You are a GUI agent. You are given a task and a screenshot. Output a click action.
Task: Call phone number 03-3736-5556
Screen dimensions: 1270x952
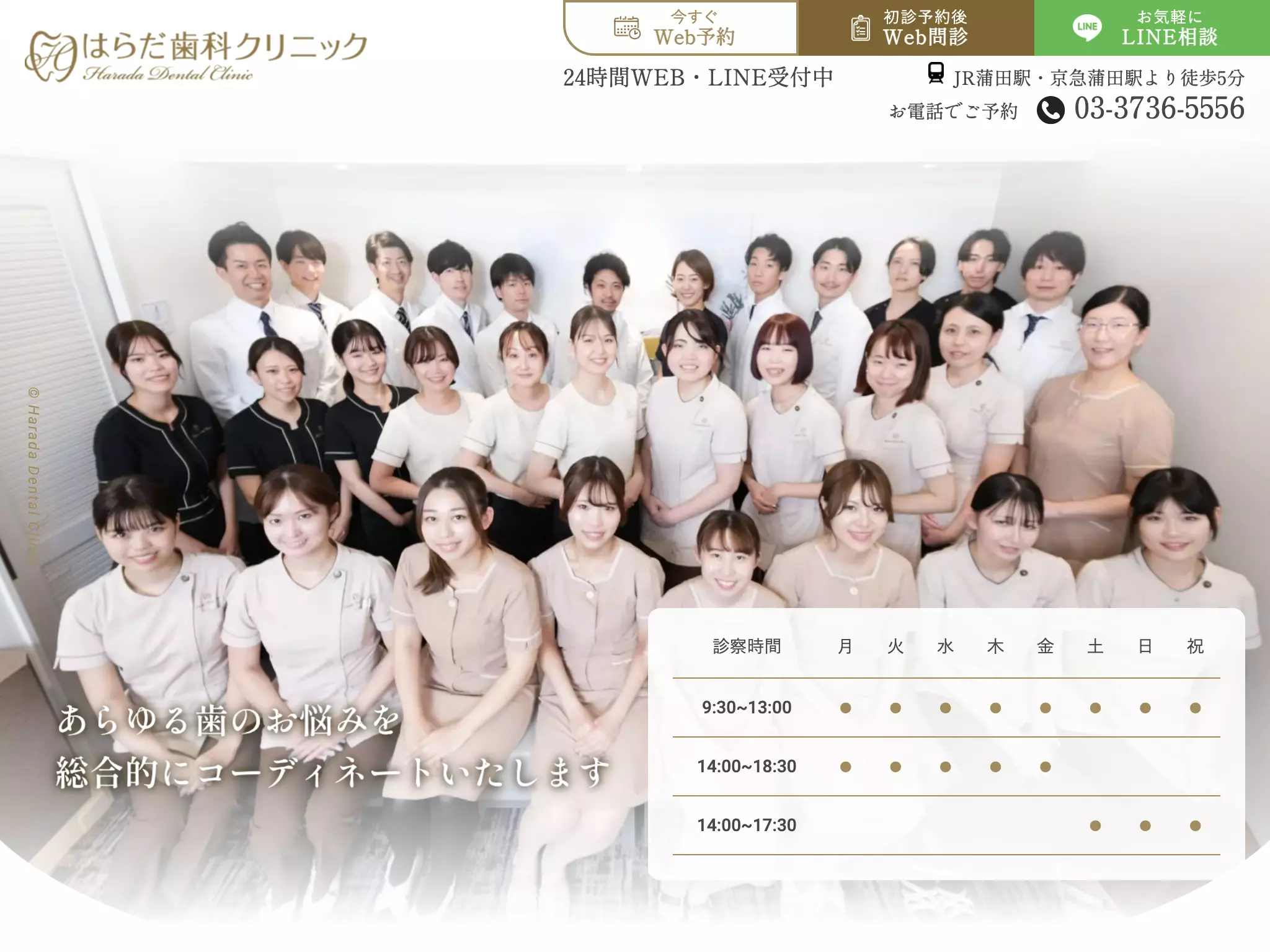tap(1159, 108)
